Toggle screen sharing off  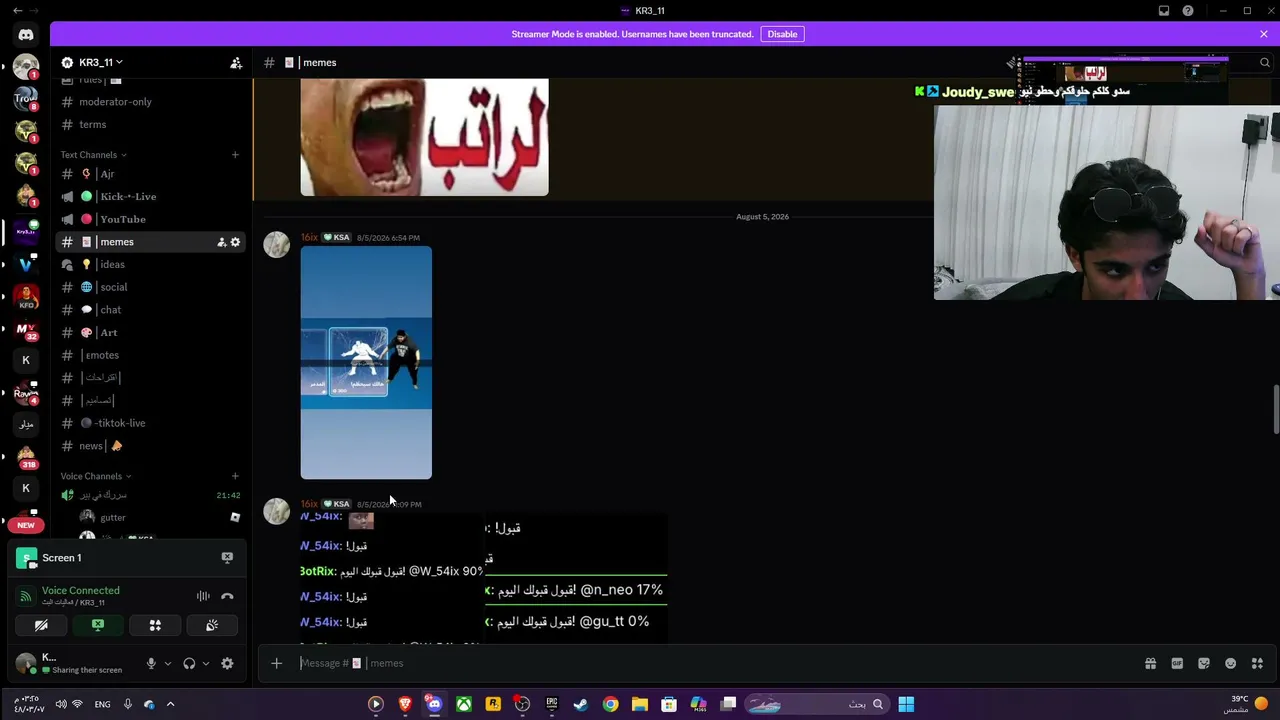point(98,625)
